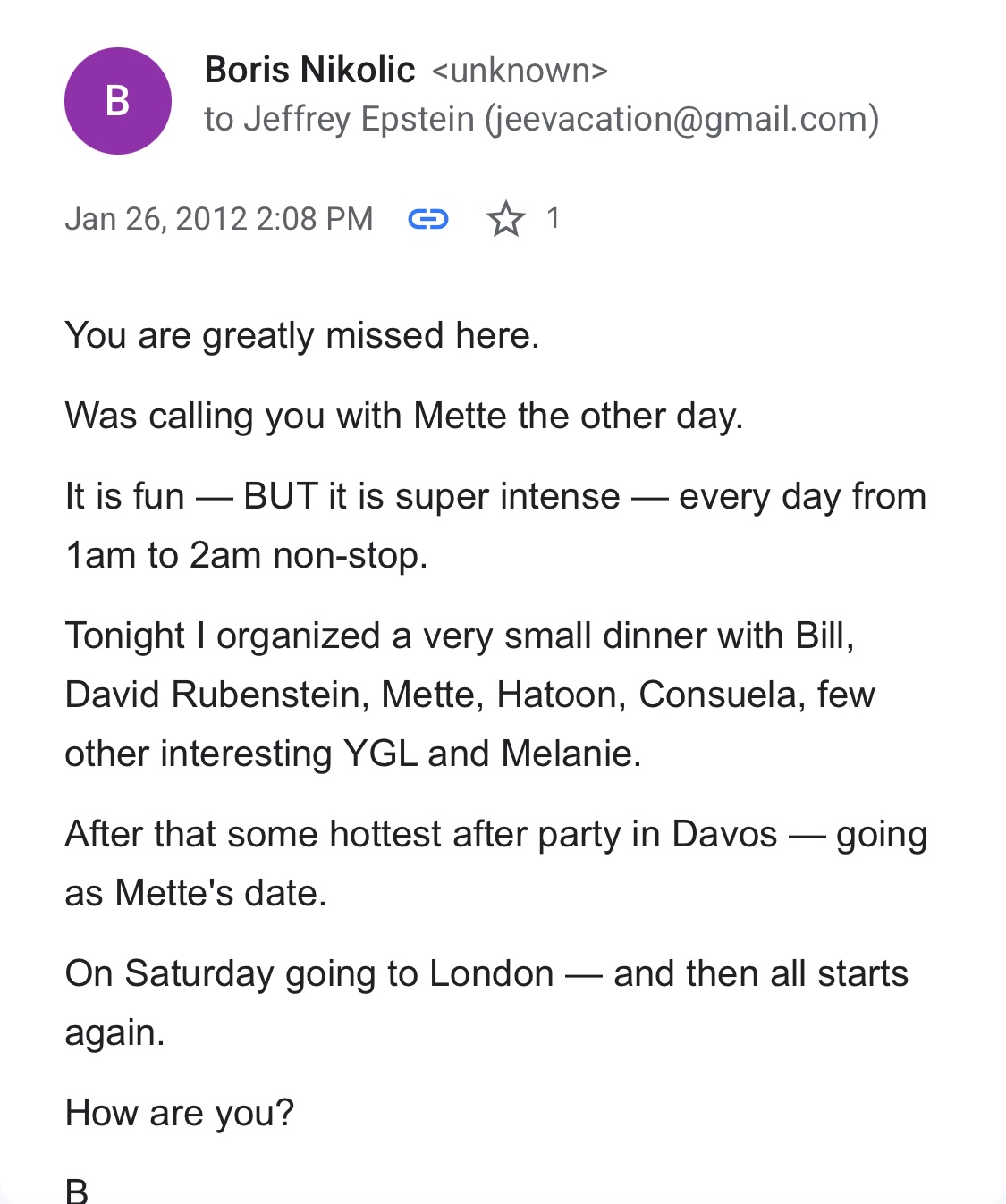The height and width of the screenshot is (1204, 1006).
Task: Click the 'How are you?' line
Action: pyautogui.click(x=180, y=1113)
